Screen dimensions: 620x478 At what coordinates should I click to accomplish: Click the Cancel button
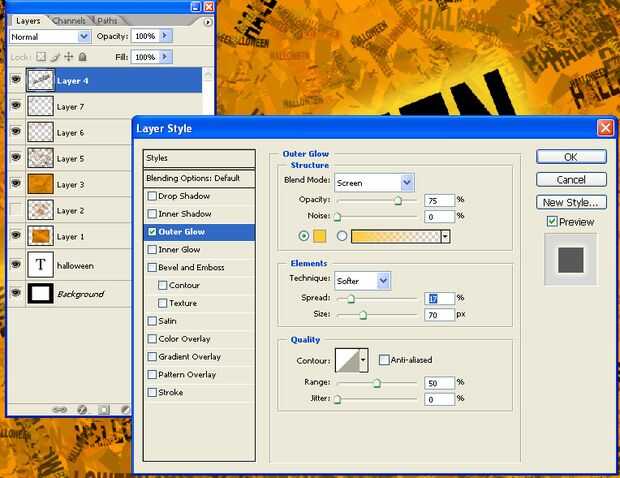[571, 179]
